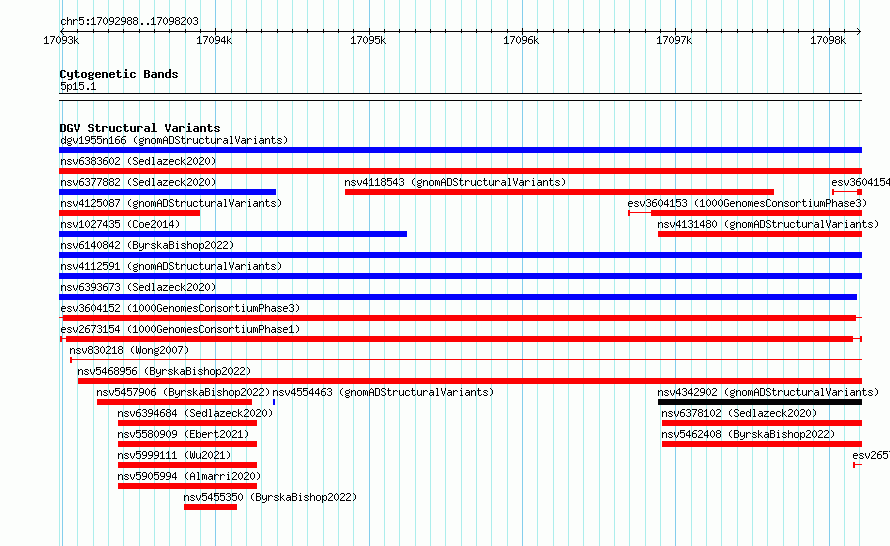Open nsv6140842 (ByrskaBishop2022) label
This screenshot has width=890, height=546.
(147, 245)
